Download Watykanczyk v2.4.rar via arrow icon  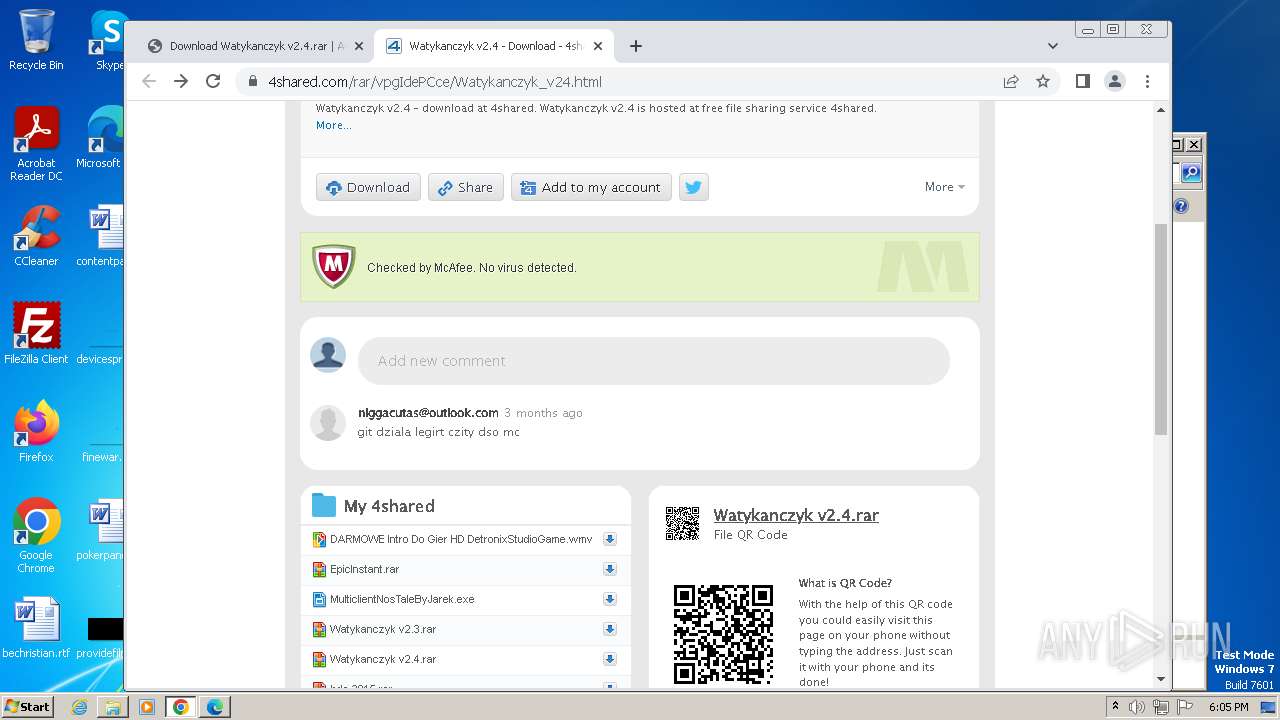(609, 659)
